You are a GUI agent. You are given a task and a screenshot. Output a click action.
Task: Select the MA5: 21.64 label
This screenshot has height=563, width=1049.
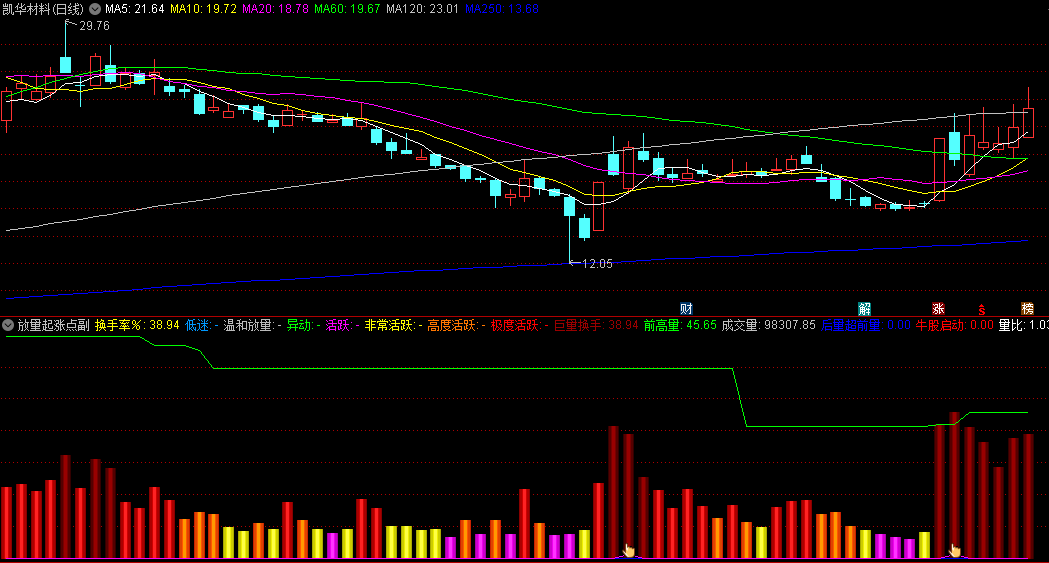[134, 9]
